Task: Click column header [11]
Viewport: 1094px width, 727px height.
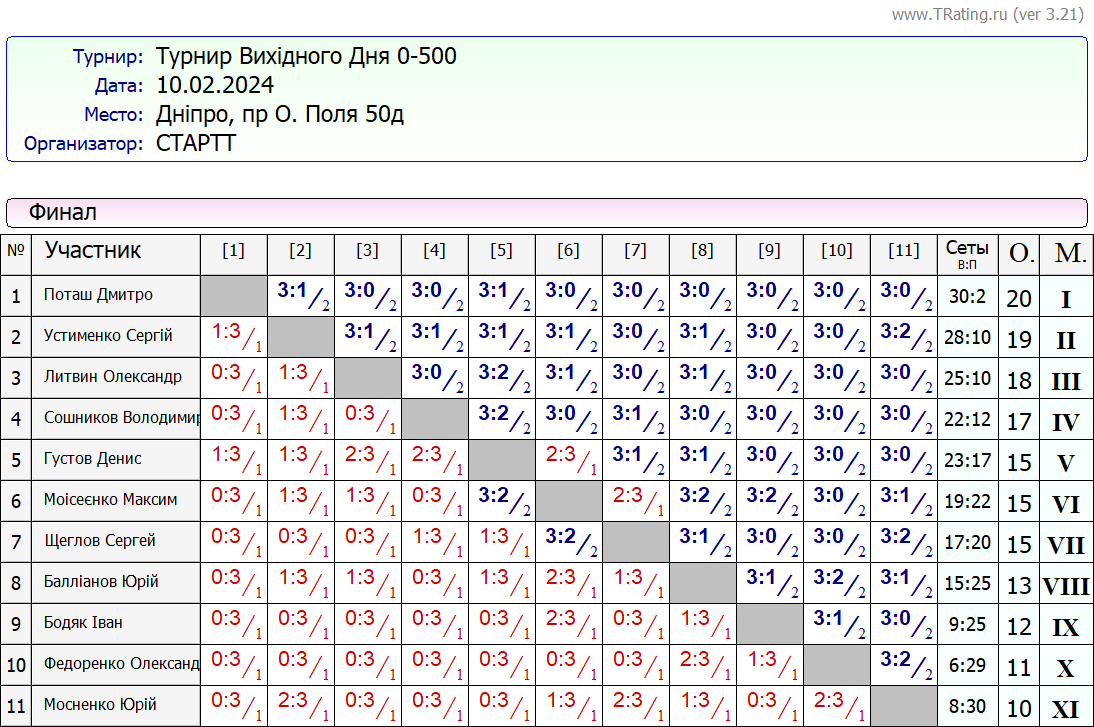Action: click(903, 251)
